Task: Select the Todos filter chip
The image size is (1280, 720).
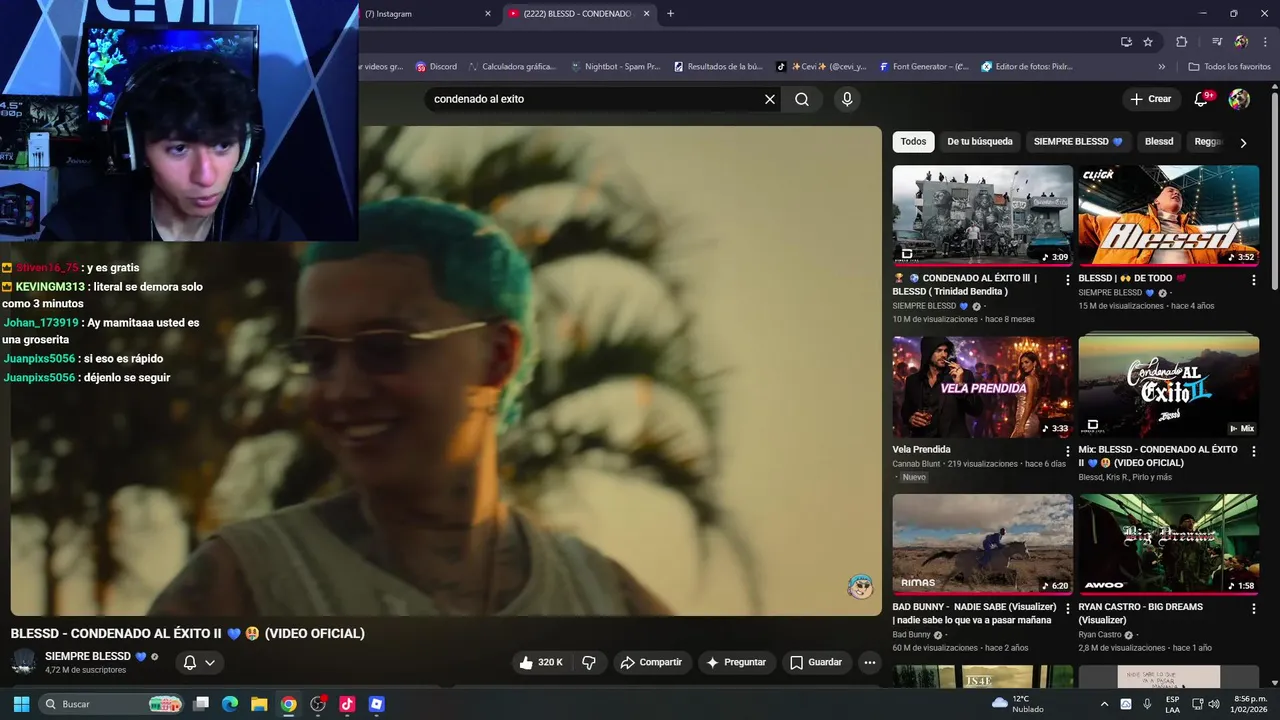Action: pyautogui.click(x=913, y=142)
